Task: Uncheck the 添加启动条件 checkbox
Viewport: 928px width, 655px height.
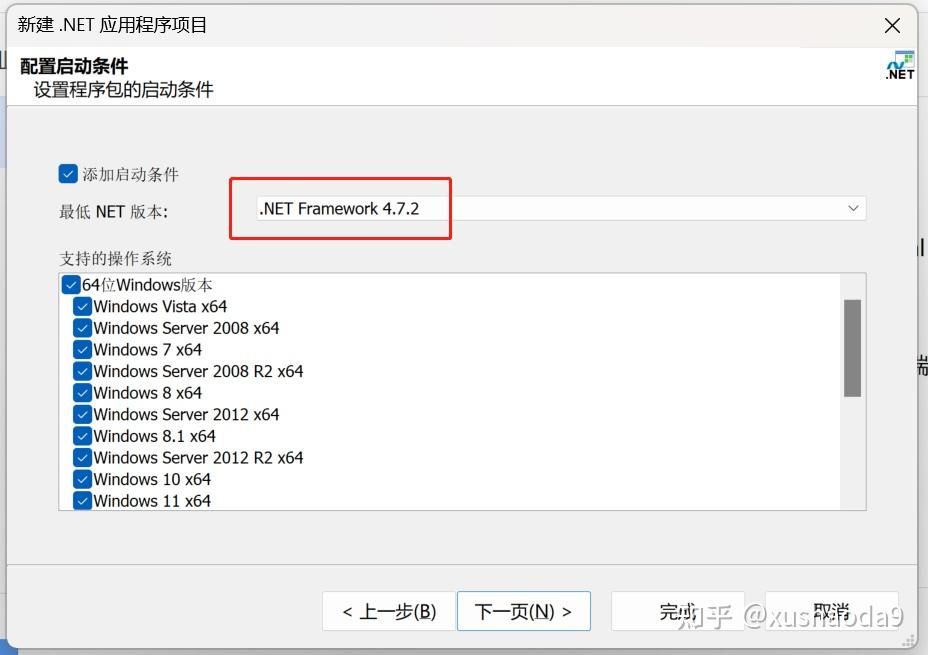Action: click(x=67, y=172)
